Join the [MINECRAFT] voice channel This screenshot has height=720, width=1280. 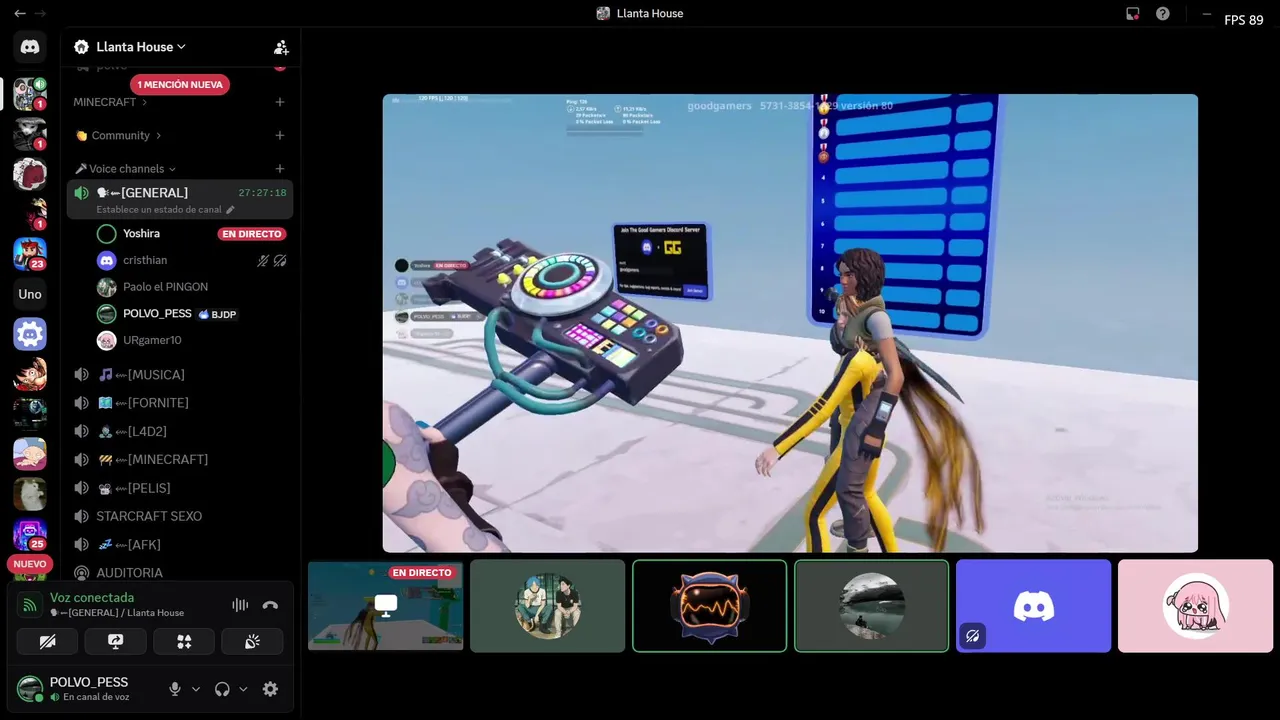click(180, 460)
